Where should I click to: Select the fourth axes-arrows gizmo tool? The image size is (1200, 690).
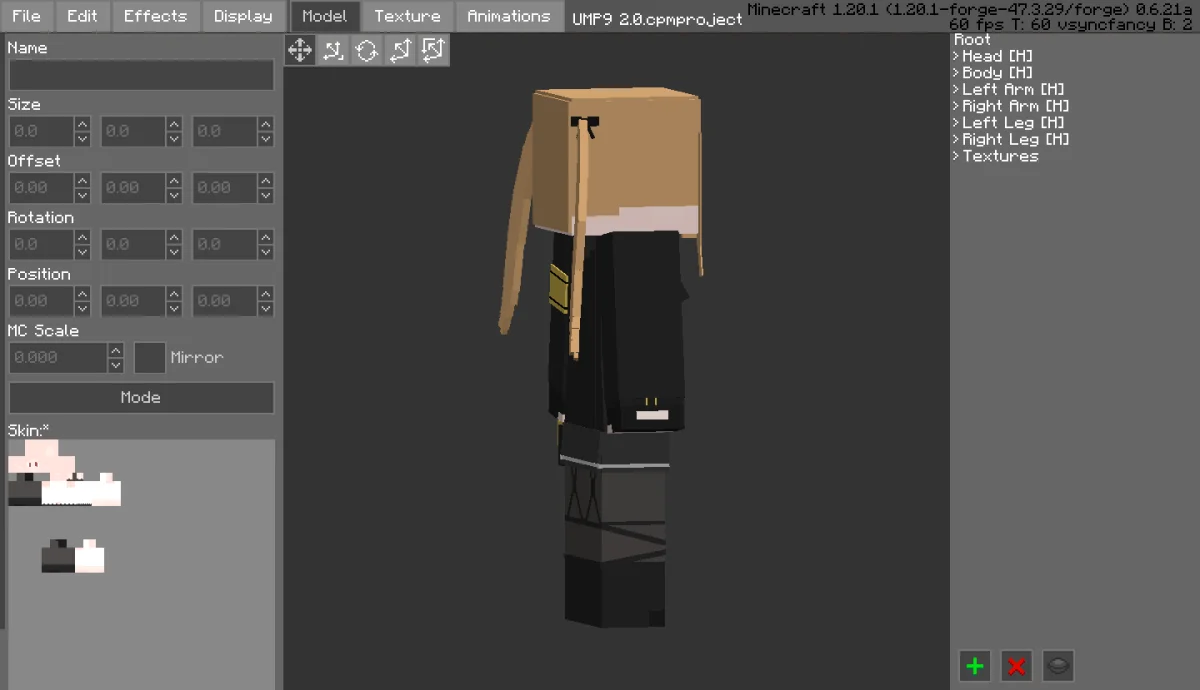coord(400,50)
